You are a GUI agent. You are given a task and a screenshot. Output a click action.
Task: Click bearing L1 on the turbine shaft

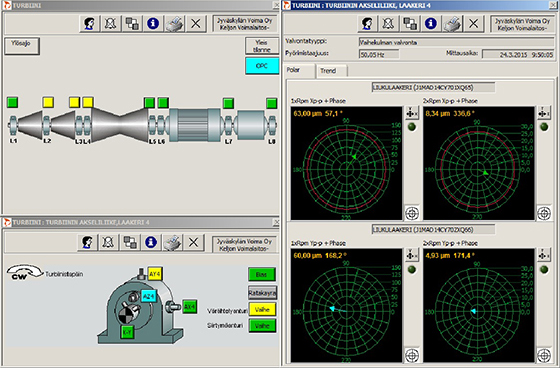coord(13,125)
